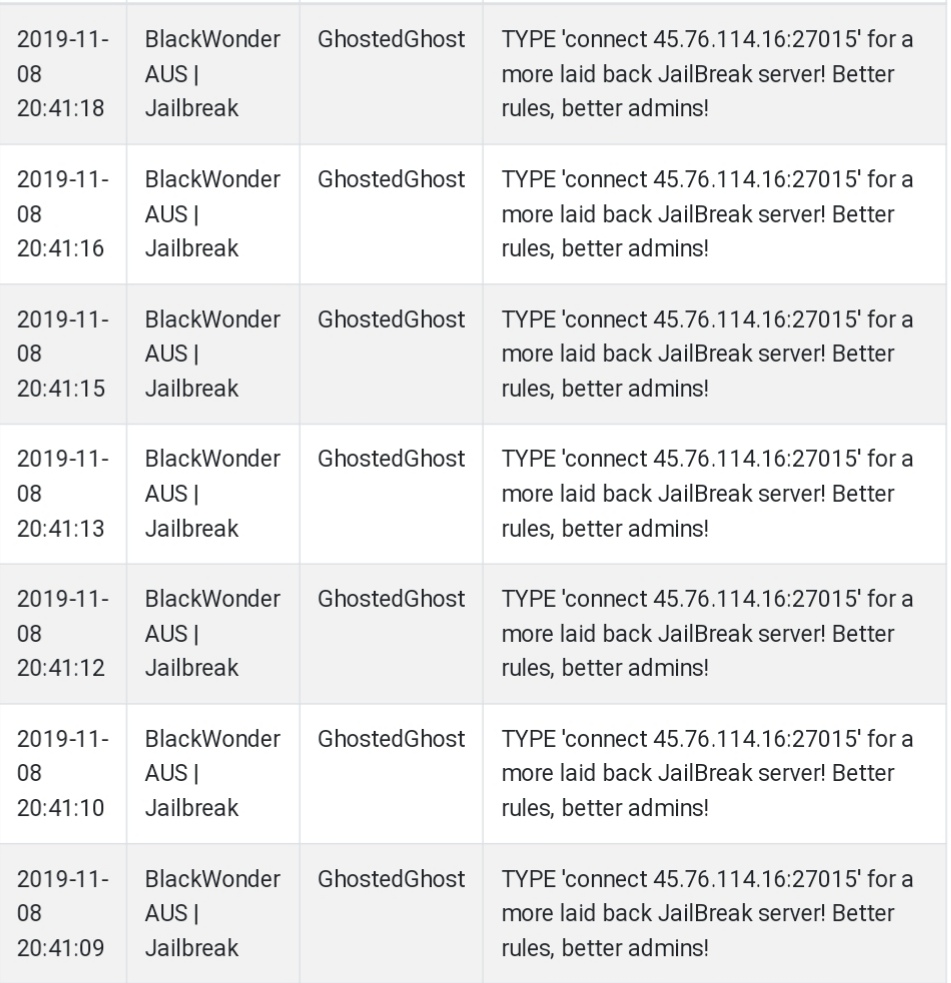Click the 20:41:13 timestamp cell

pyautogui.click(x=63, y=493)
